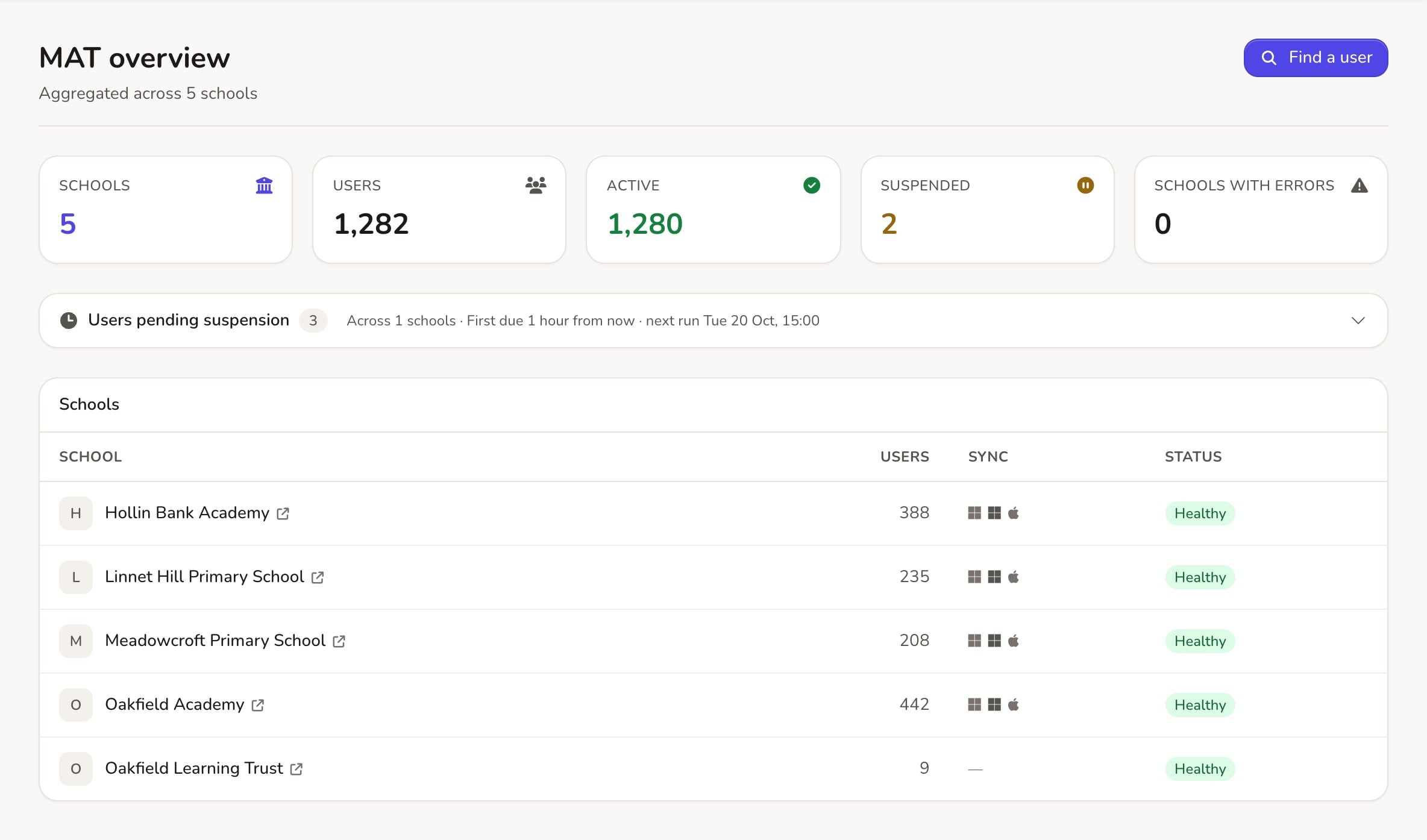Click the Healthy status badge for Oakfield Learning Trust
Screen dimensions: 1427x840
(x=1200, y=769)
